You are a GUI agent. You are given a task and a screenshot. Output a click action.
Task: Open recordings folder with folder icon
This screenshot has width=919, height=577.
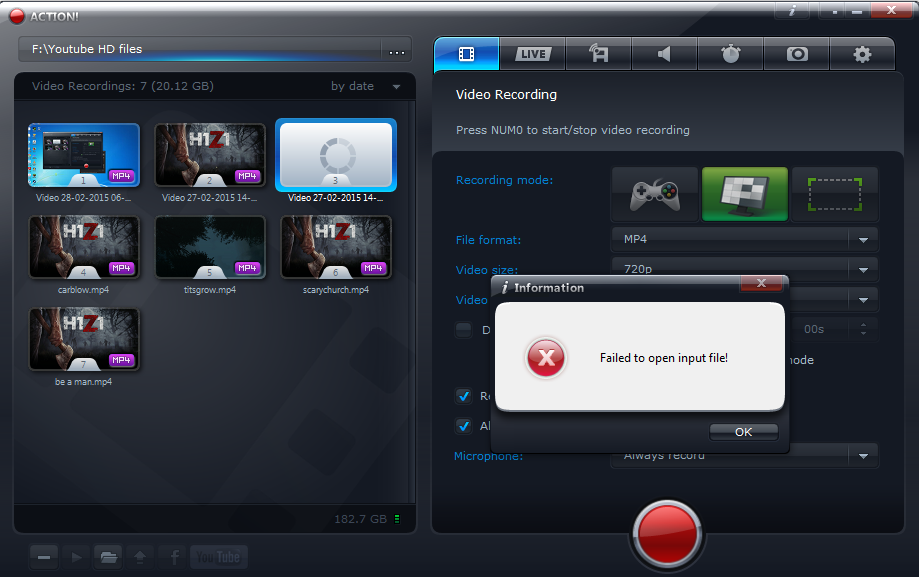click(107, 556)
